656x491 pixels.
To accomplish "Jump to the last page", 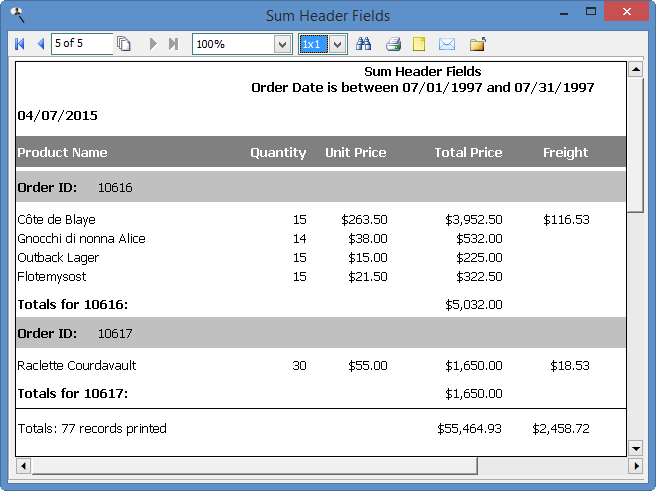I will (x=173, y=44).
